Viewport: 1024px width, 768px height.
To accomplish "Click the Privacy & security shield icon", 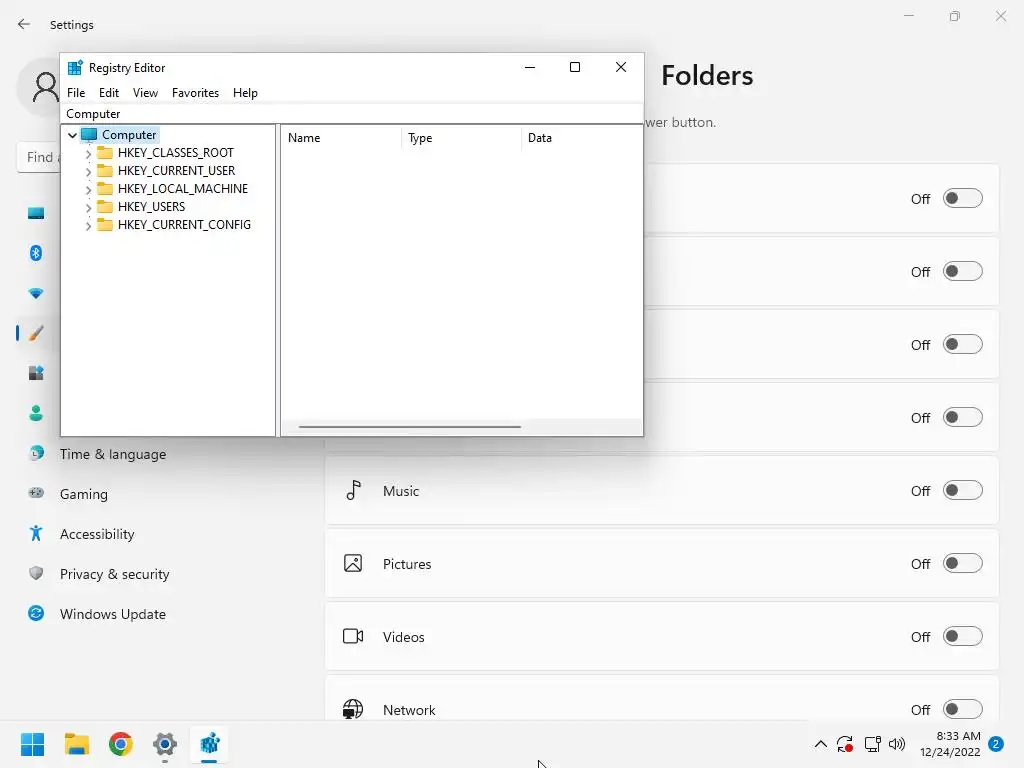I will coord(36,573).
